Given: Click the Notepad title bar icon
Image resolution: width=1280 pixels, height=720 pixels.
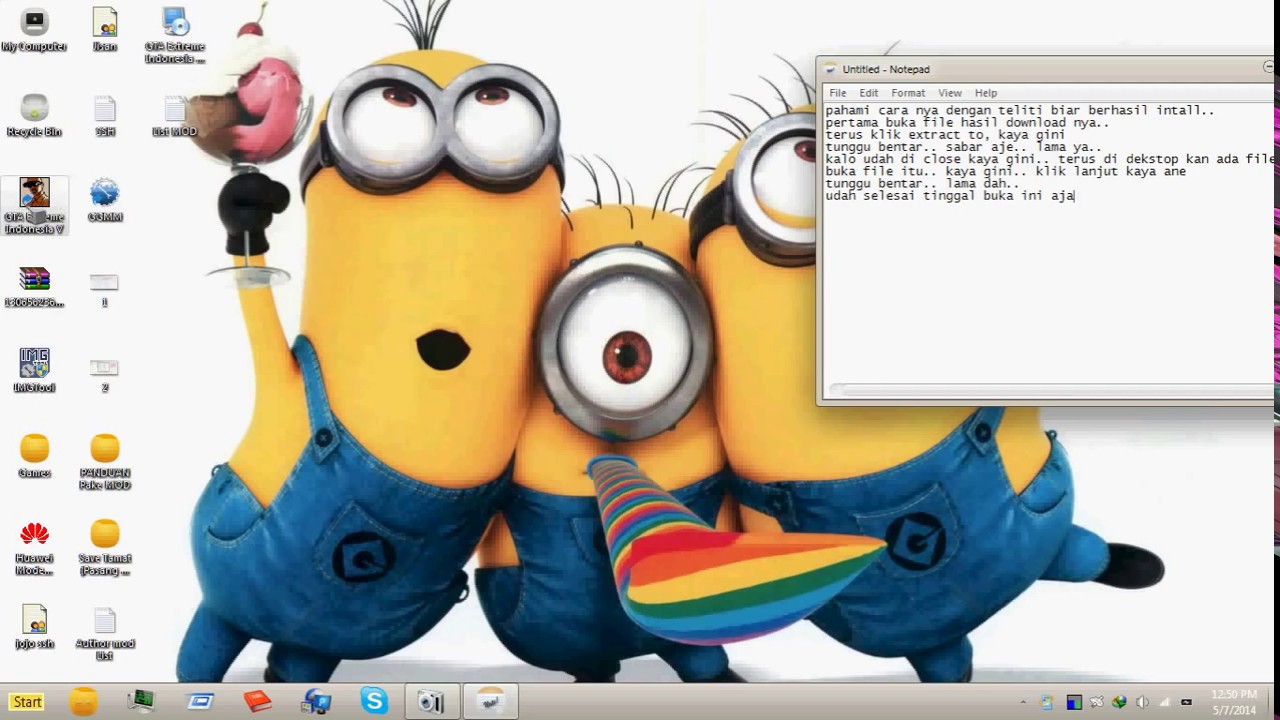Looking at the screenshot, I should point(829,69).
